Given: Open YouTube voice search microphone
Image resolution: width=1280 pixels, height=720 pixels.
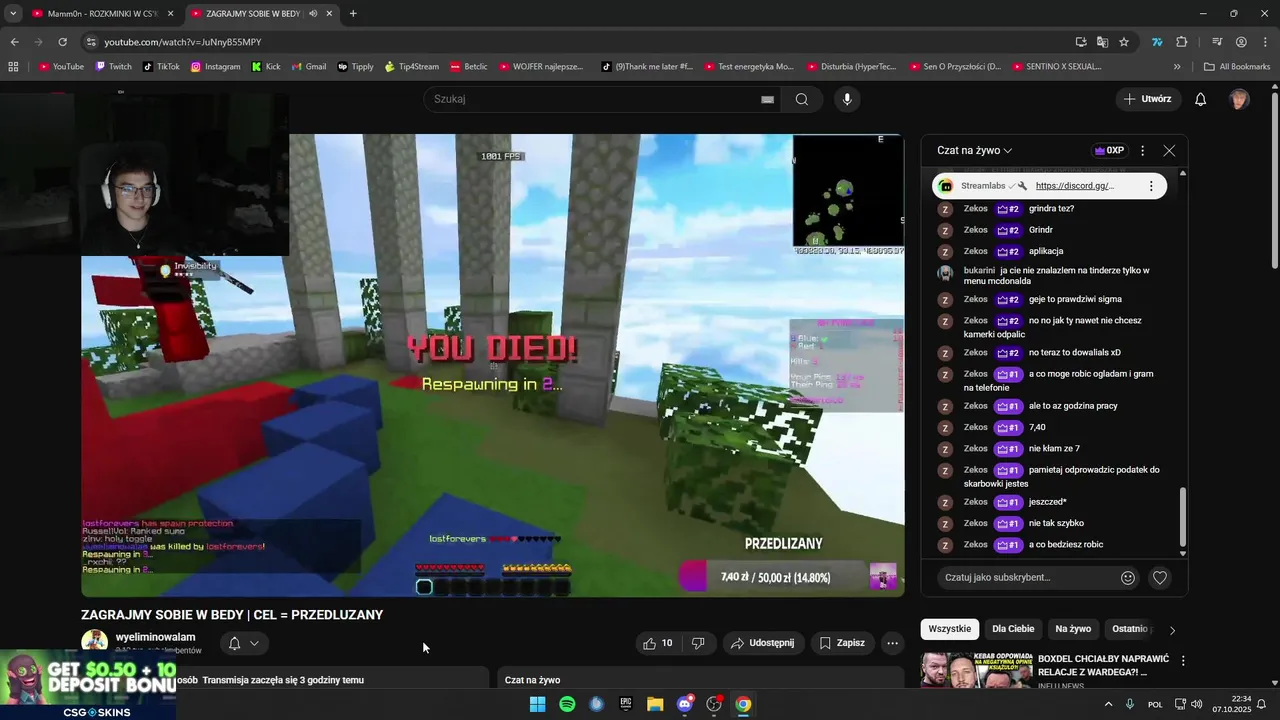Looking at the screenshot, I should point(847,99).
